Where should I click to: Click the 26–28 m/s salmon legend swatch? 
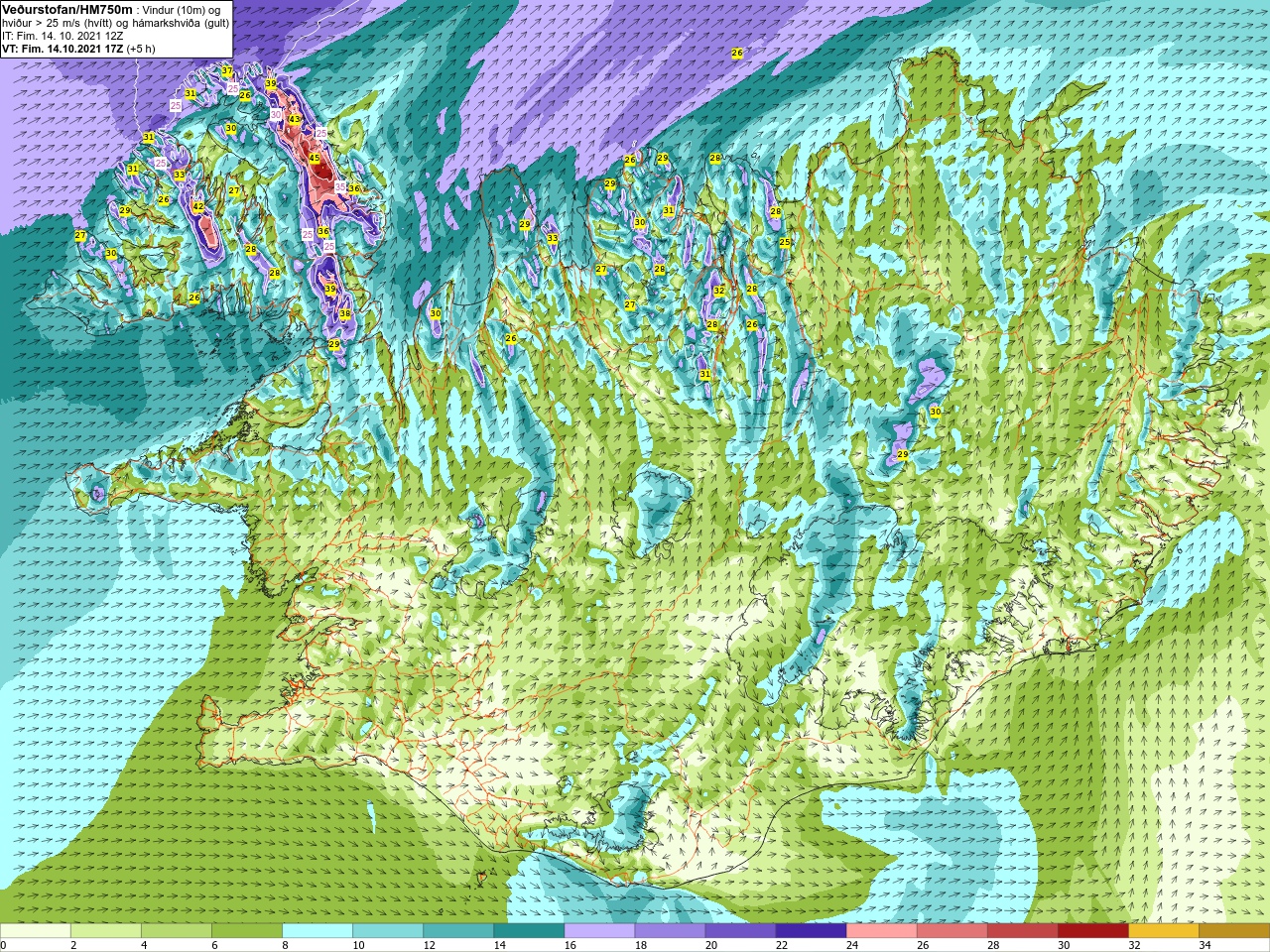click(952, 931)
